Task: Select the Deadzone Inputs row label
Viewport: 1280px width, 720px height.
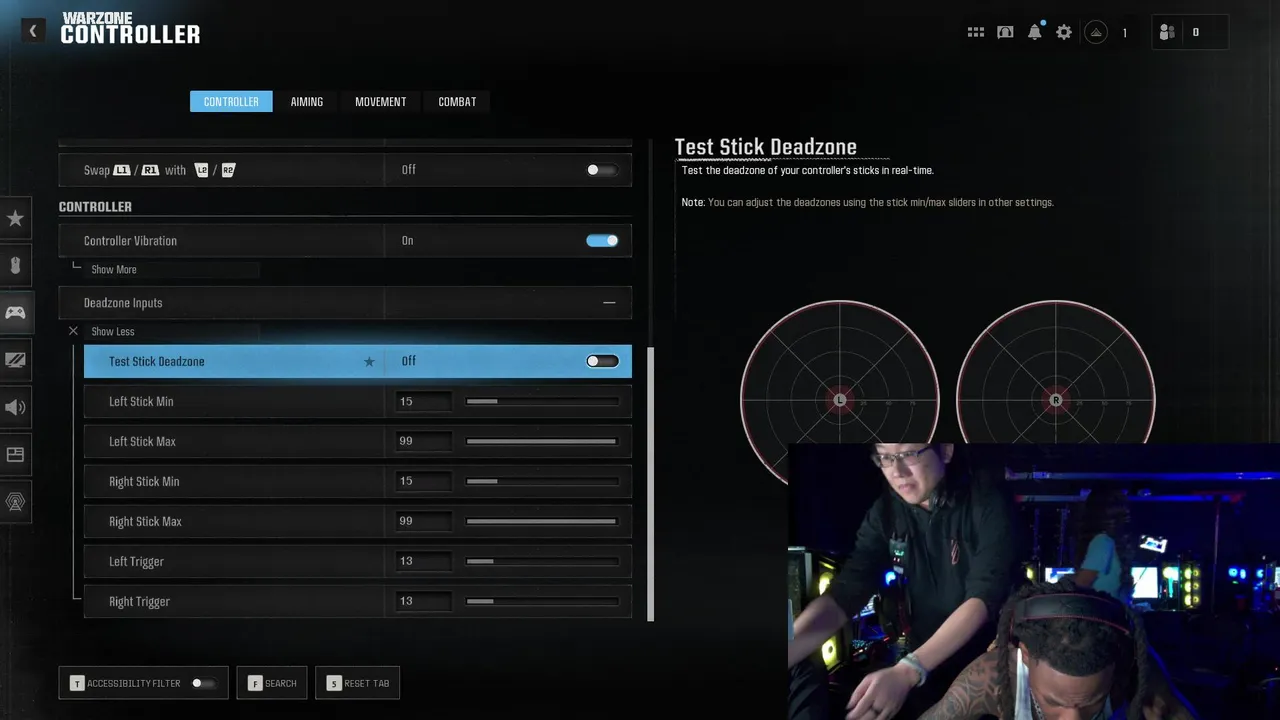Action: click(x=123, y=303)
